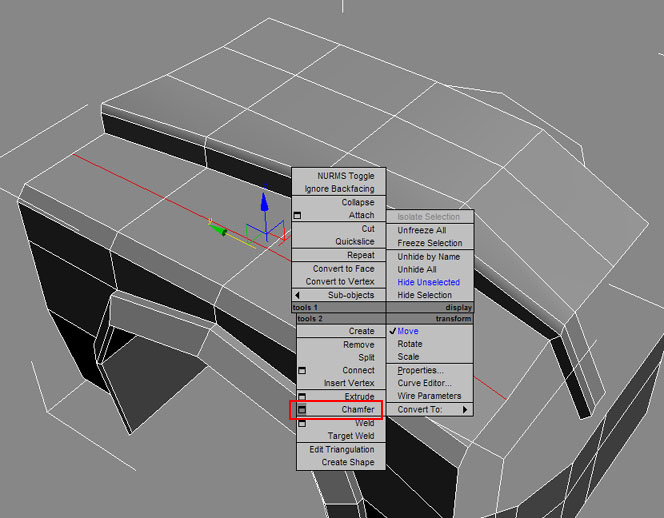This screenshot has height=518, width=664.
Task: Choose the Extrude command
Action: tap(360, 396)
